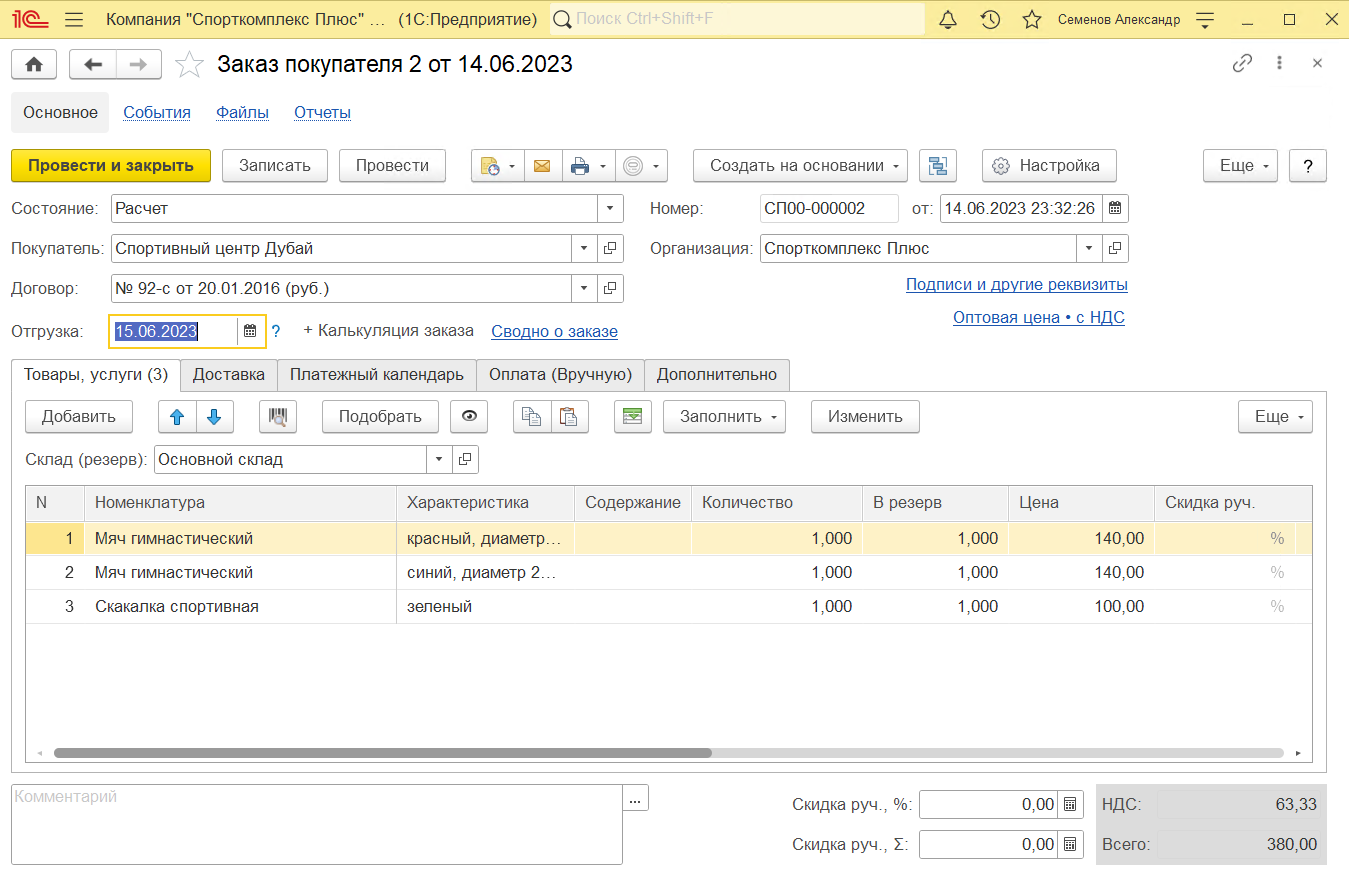This screenshot has width=1349, height=880.
Task: Paste rows from clipboard icon
Action: pyautogui.click(x=569, y=417)
